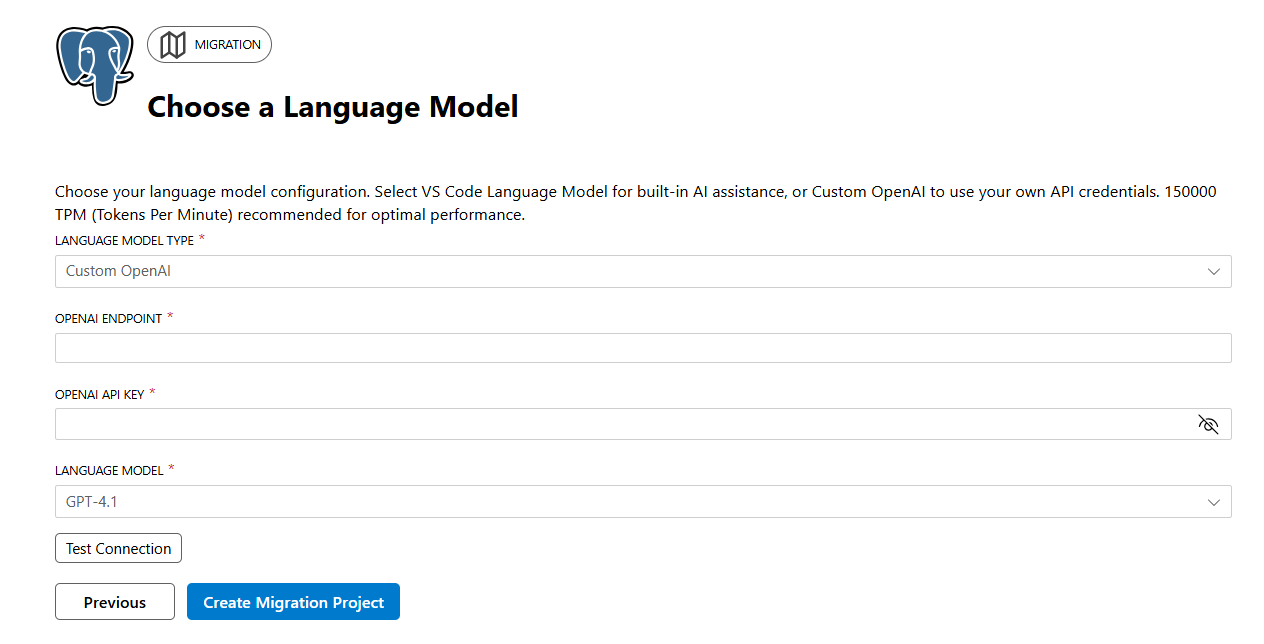Click the Choose a Language Model heading
Viewport: 1264px width, 644px height.
click(332, 107)
